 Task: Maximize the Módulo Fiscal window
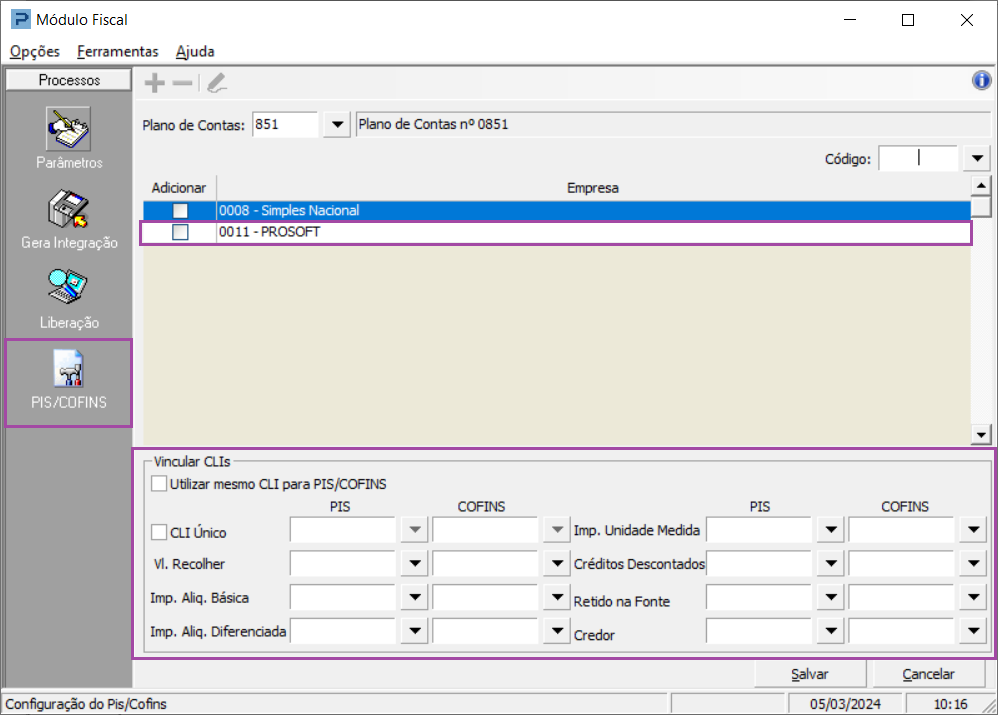pyautogui.click(x=908, y=20)
